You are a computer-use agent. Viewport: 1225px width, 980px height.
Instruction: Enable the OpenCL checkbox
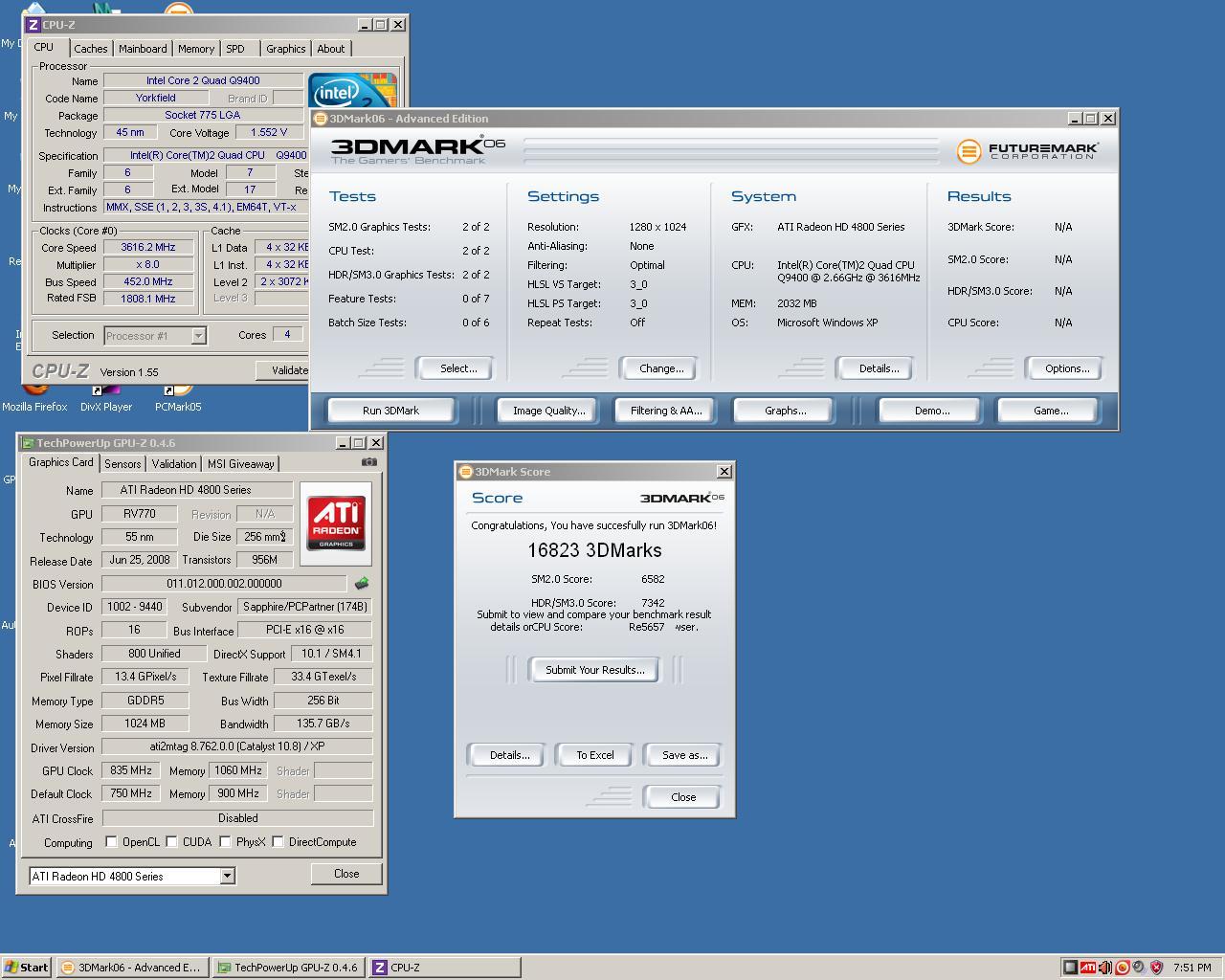(x=111, y=842)
